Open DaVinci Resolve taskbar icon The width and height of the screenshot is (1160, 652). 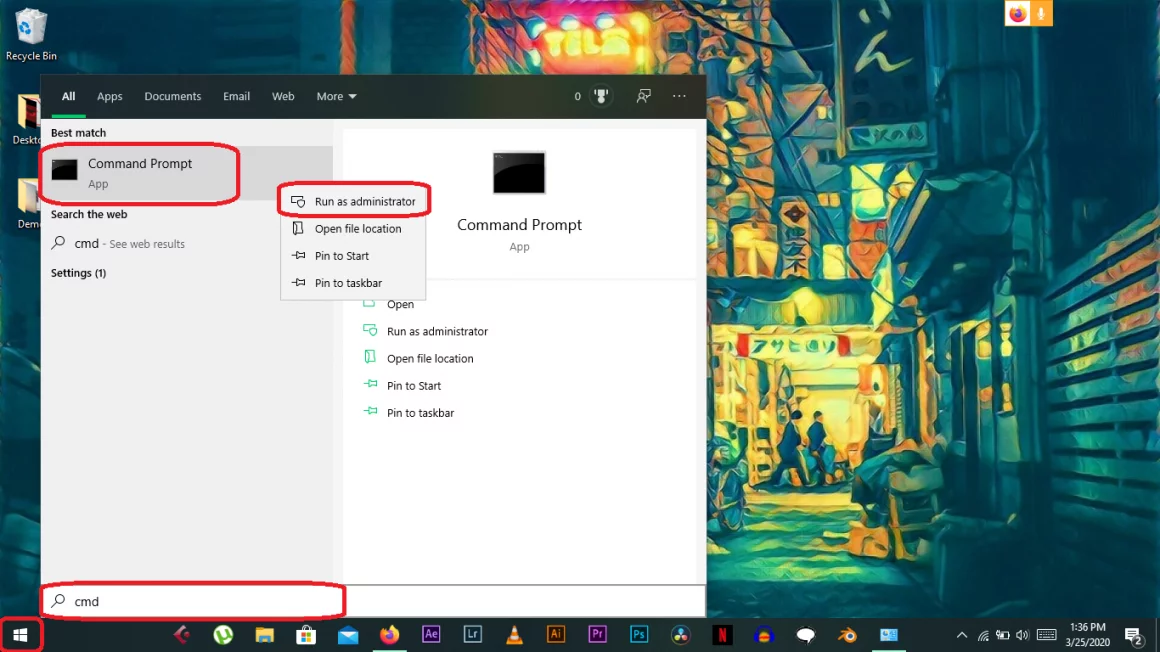681,635
